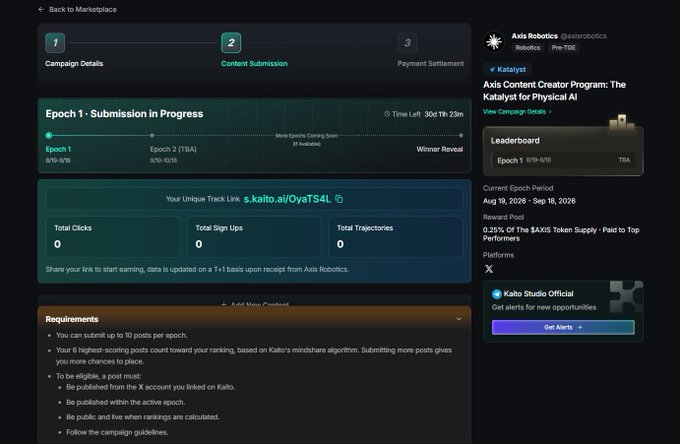Viewport: 680px width, 444px height.
Task: Open step 1 Campaign Details
Action: tap(55, 43)
